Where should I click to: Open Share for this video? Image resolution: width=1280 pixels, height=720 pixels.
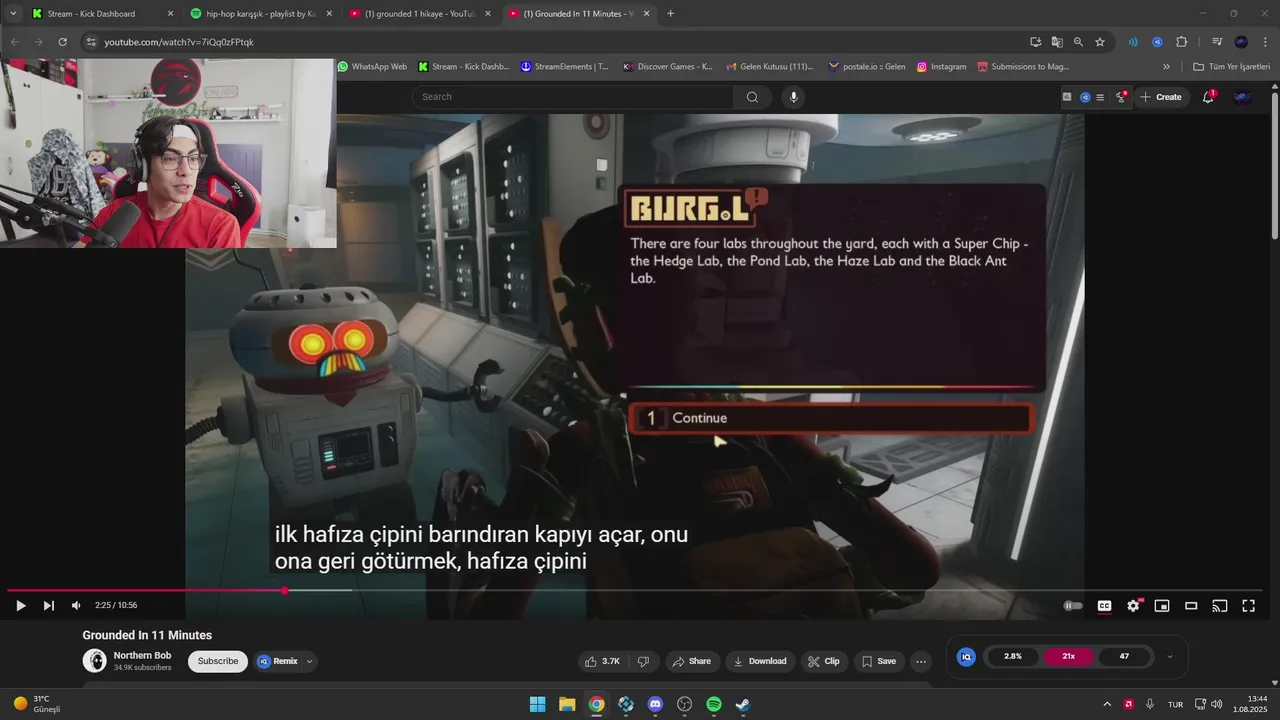point(692,661)
